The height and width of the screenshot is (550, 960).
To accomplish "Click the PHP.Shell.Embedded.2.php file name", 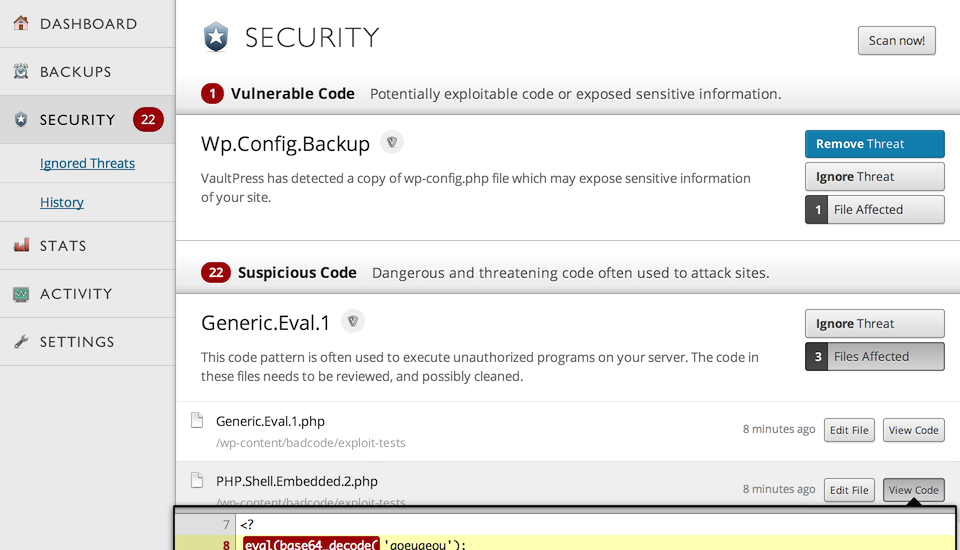I will [296, 481].
